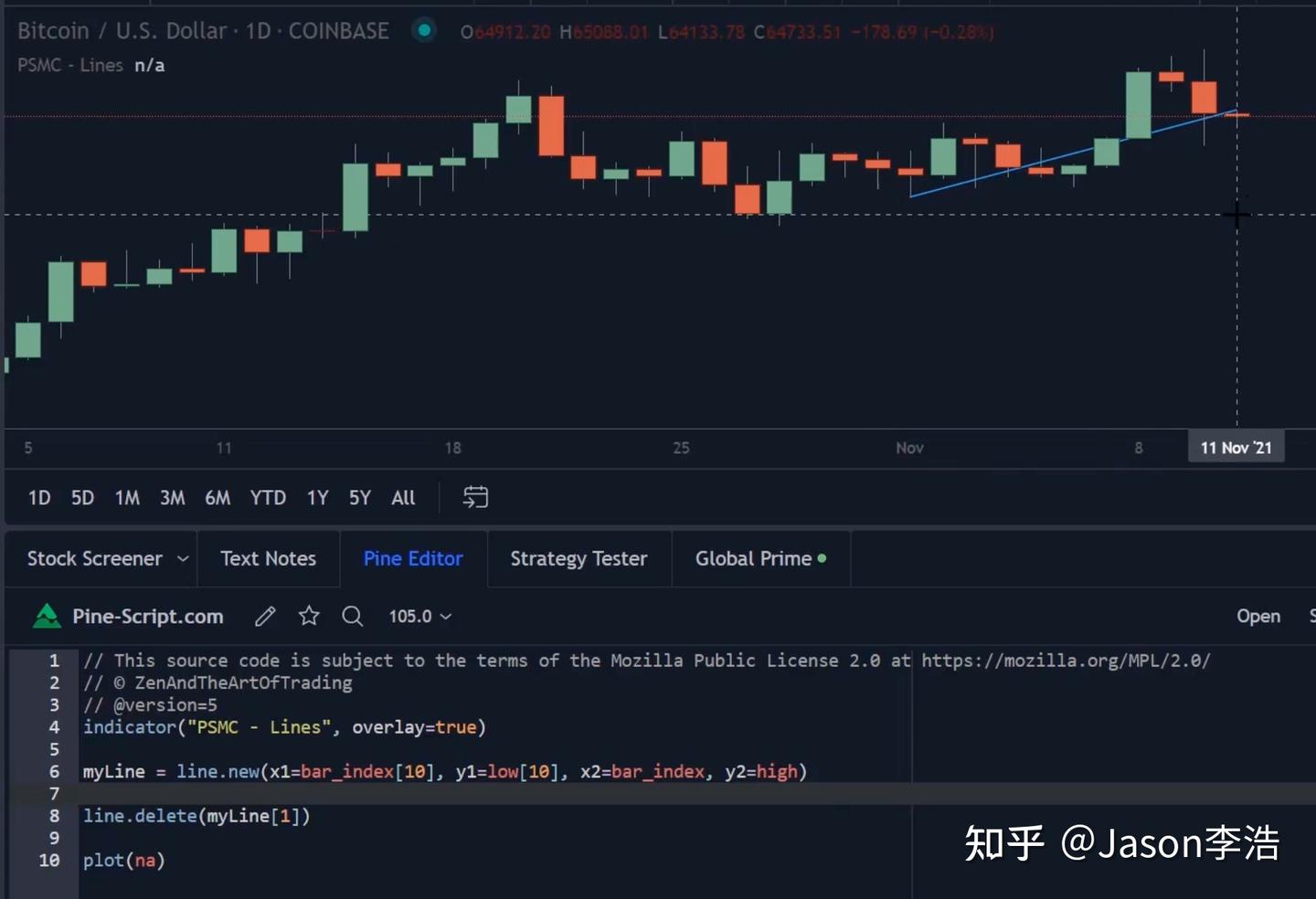1316x899 pixels.
Task: Click the teal market status indicator
Action: (x=424, y=30)
